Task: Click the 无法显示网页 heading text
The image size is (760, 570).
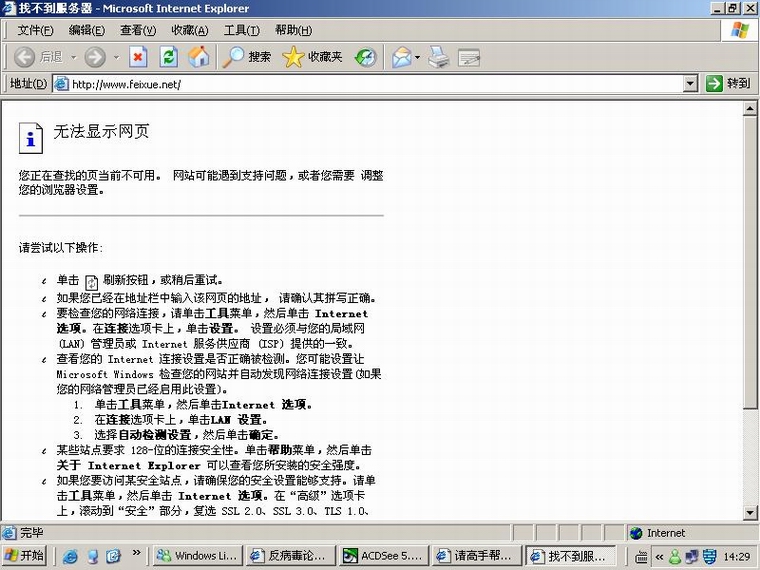Action: 101,131
